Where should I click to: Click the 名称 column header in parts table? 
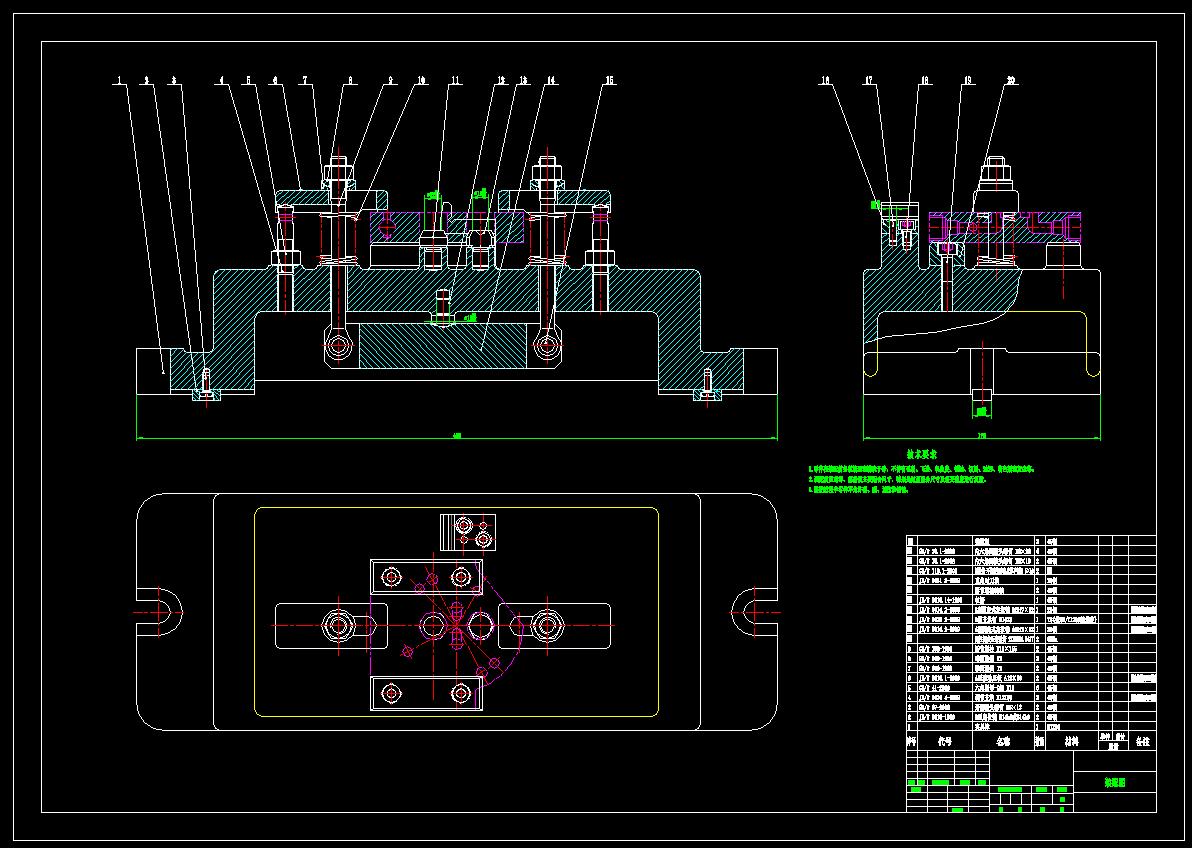pyautogui.click(x=1003, y=742)
